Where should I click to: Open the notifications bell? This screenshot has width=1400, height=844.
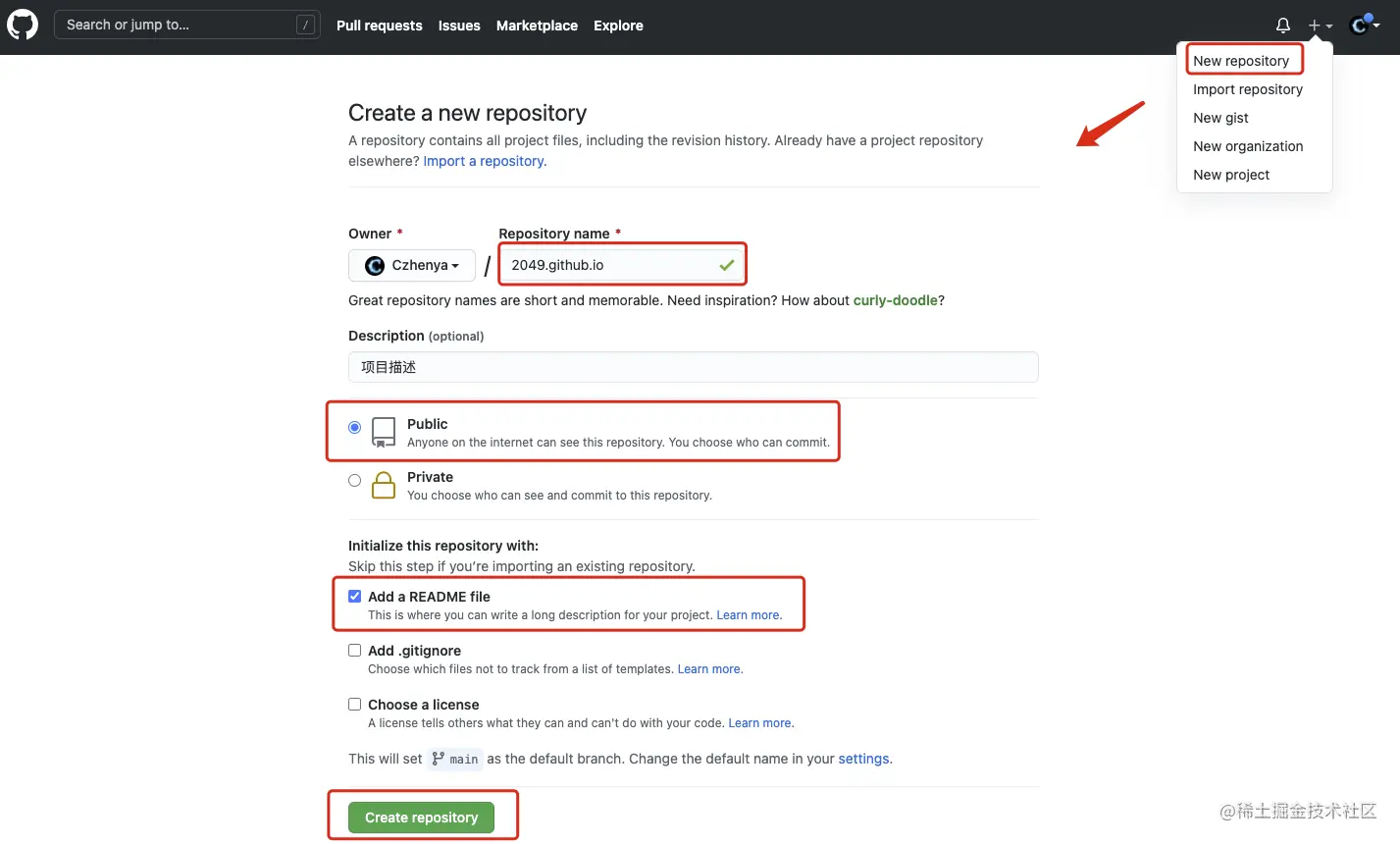1282,26
